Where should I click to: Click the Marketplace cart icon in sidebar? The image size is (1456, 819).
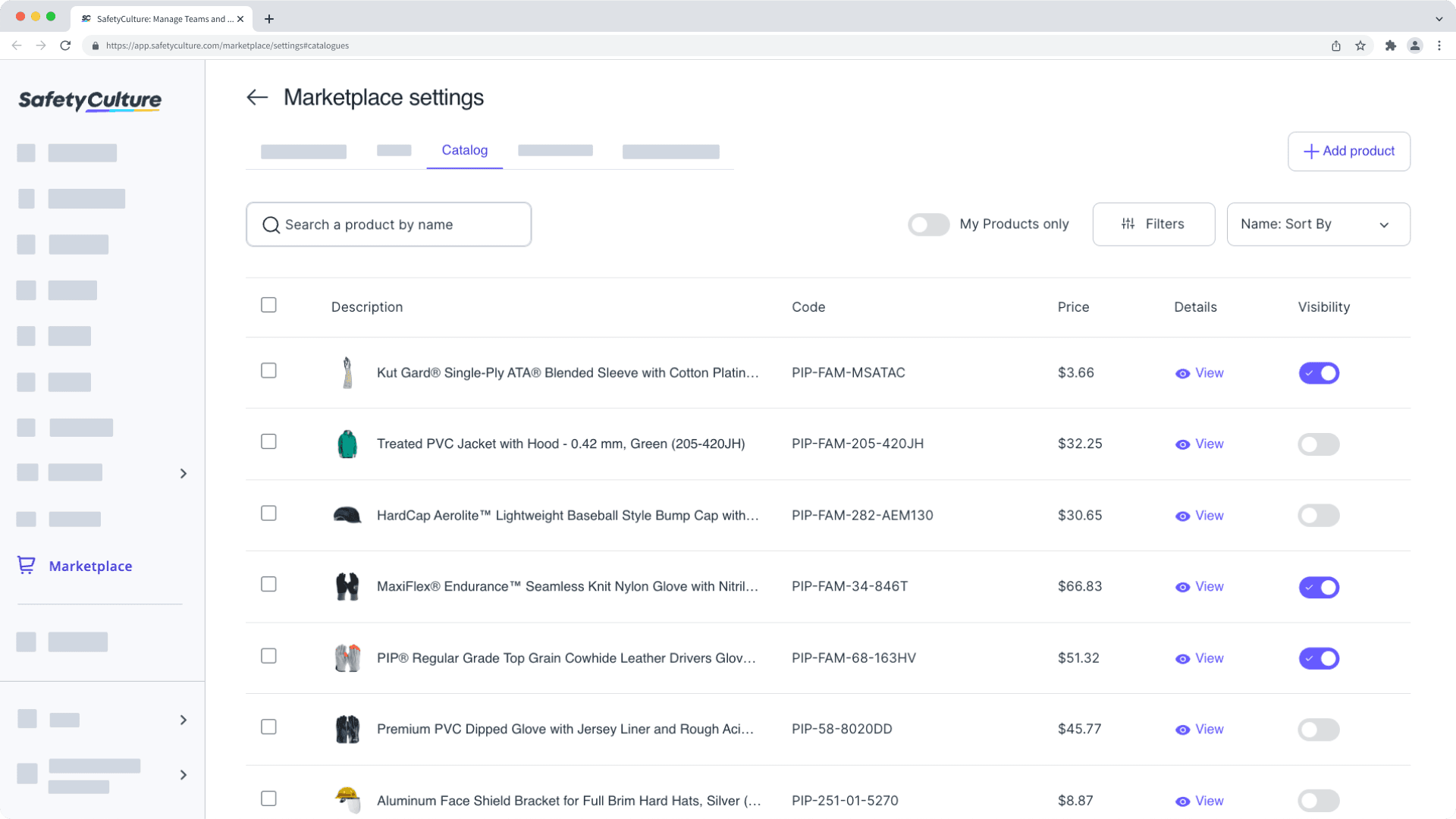27,566
